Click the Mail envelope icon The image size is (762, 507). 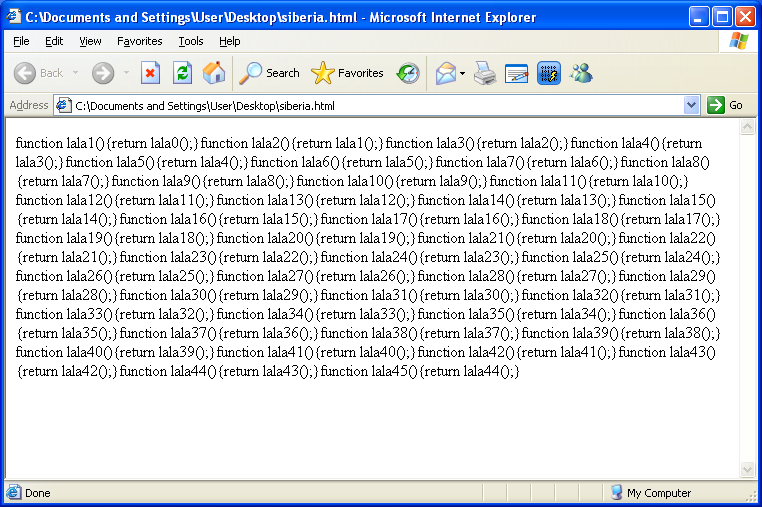click(445, 73)
